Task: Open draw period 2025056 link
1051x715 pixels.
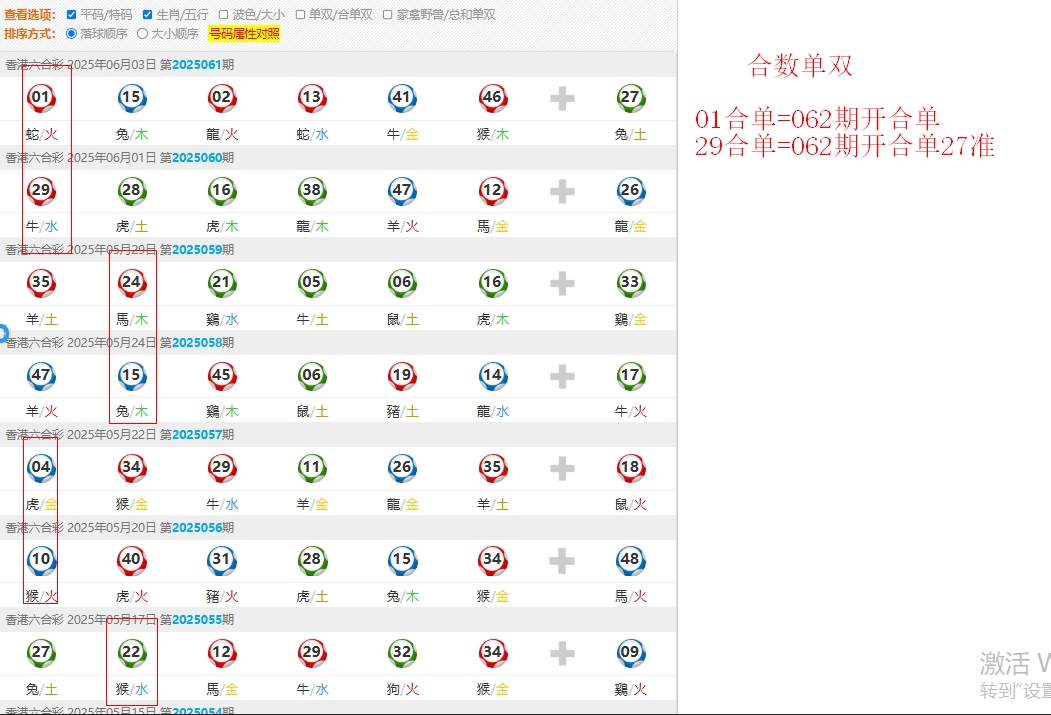Action: pyautogui.click(x=197, y=527)
